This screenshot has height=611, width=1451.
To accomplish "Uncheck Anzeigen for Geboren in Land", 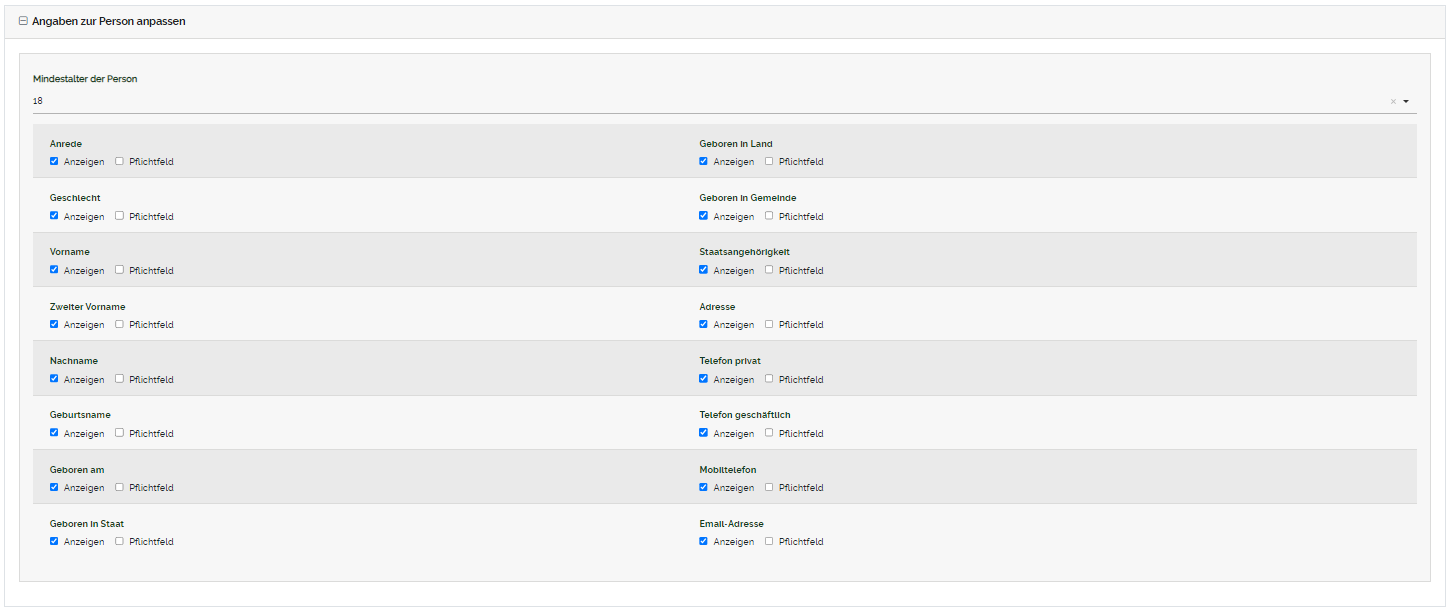I will pyautogui.click(x=704, y=161).
